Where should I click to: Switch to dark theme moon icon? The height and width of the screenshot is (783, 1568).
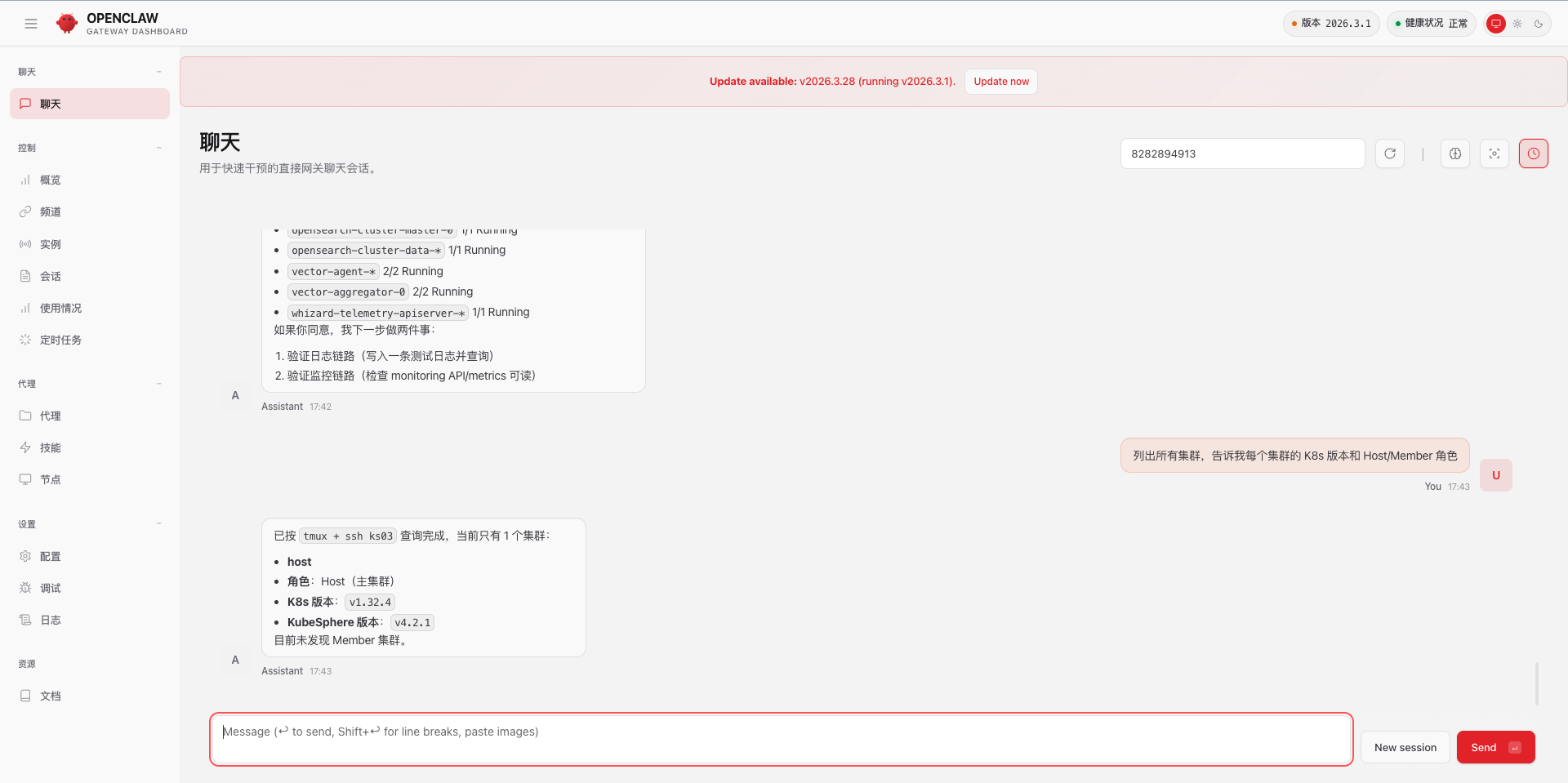1539,24
